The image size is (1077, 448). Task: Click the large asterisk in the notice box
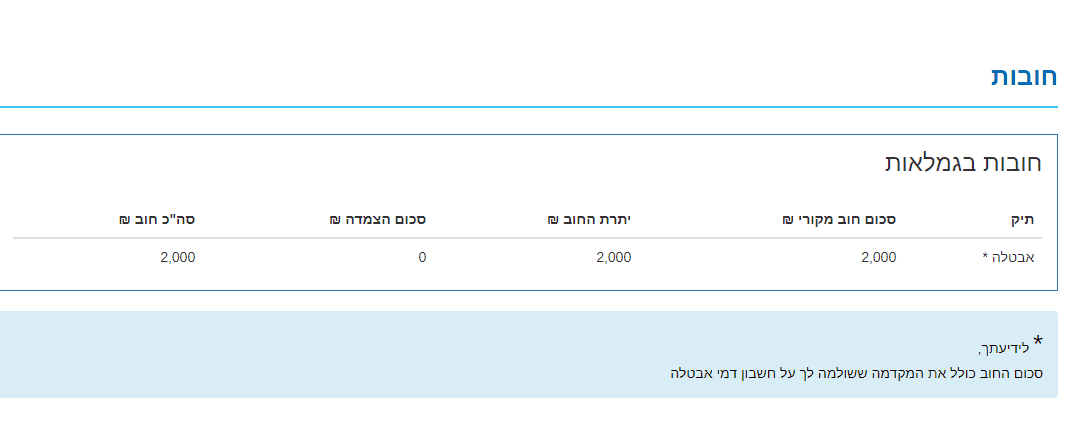1038,343
